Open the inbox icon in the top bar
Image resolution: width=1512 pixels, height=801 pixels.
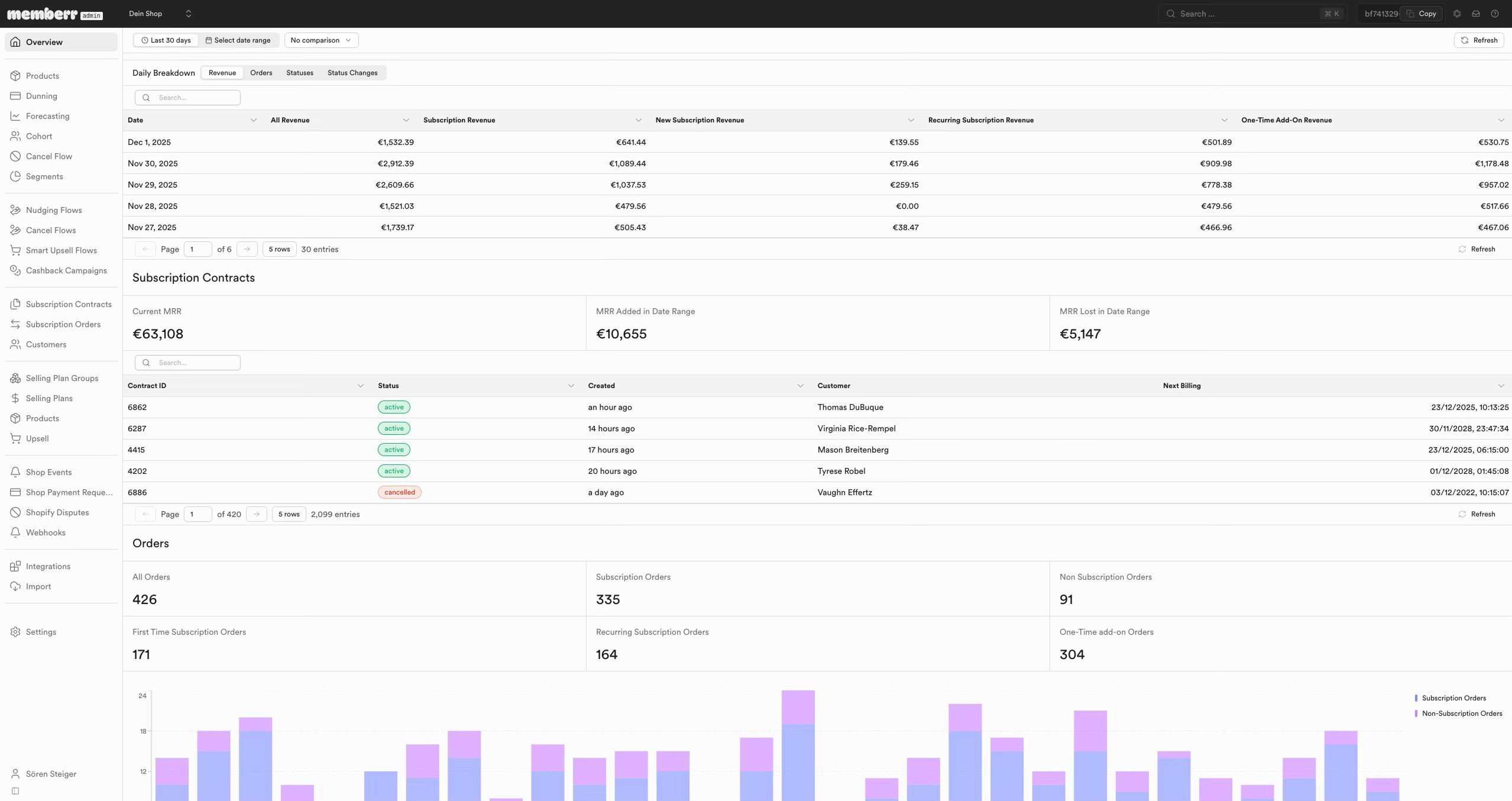tap(1476, 14)
